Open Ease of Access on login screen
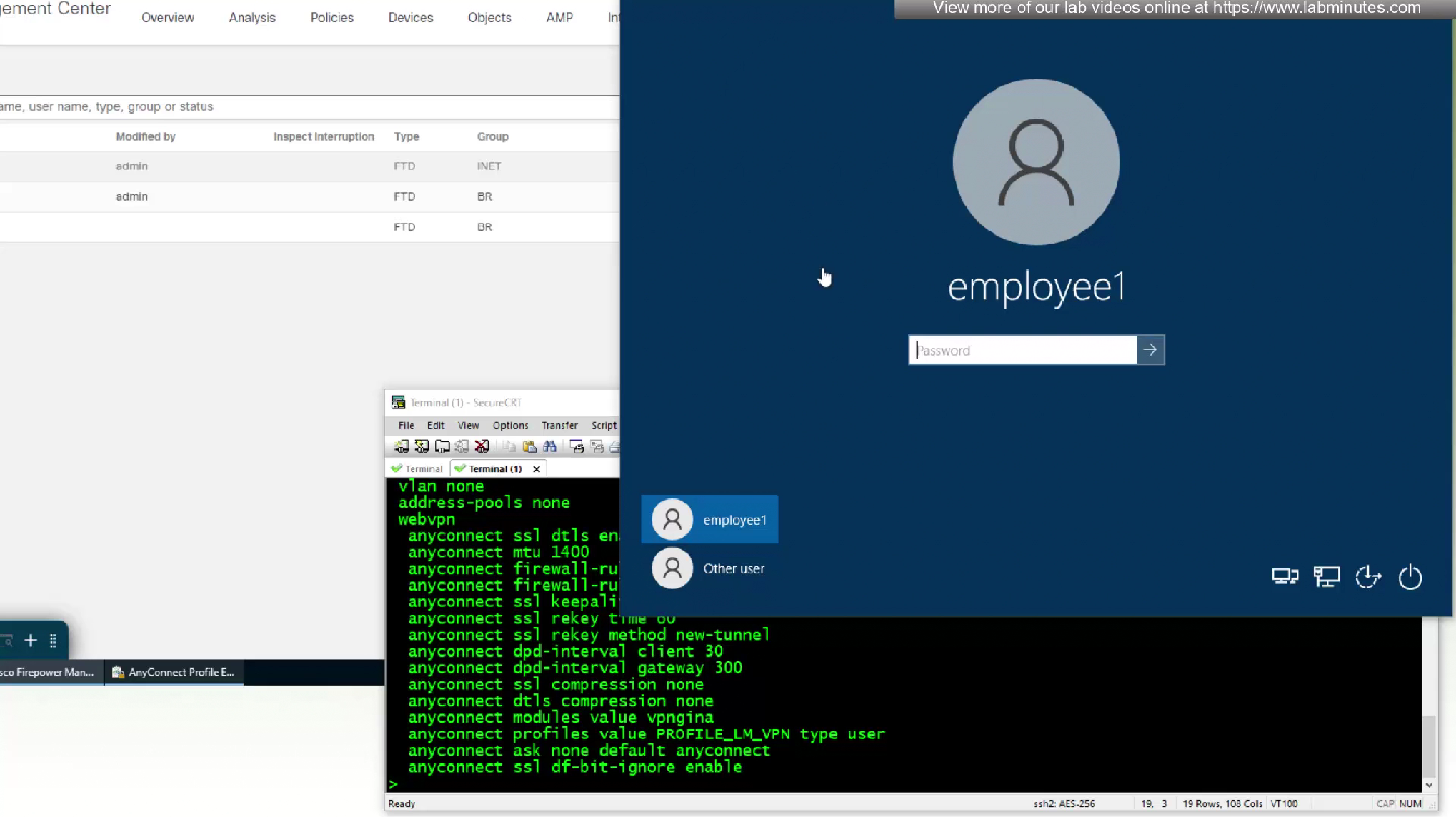1456x817 pixels. [1368, 577]
